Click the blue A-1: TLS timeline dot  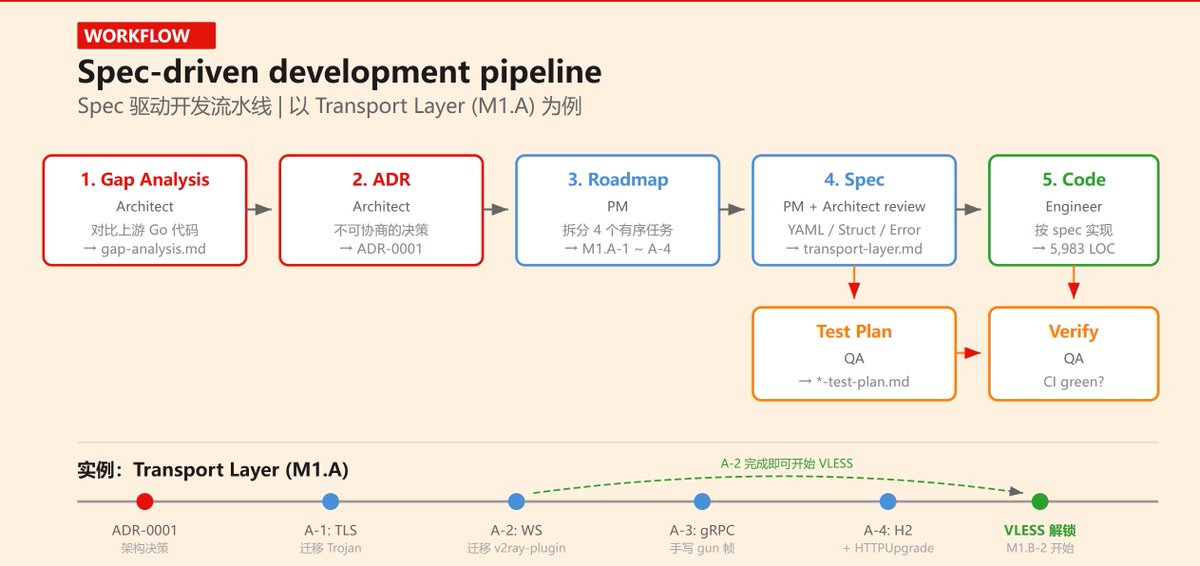click(331, 501)
